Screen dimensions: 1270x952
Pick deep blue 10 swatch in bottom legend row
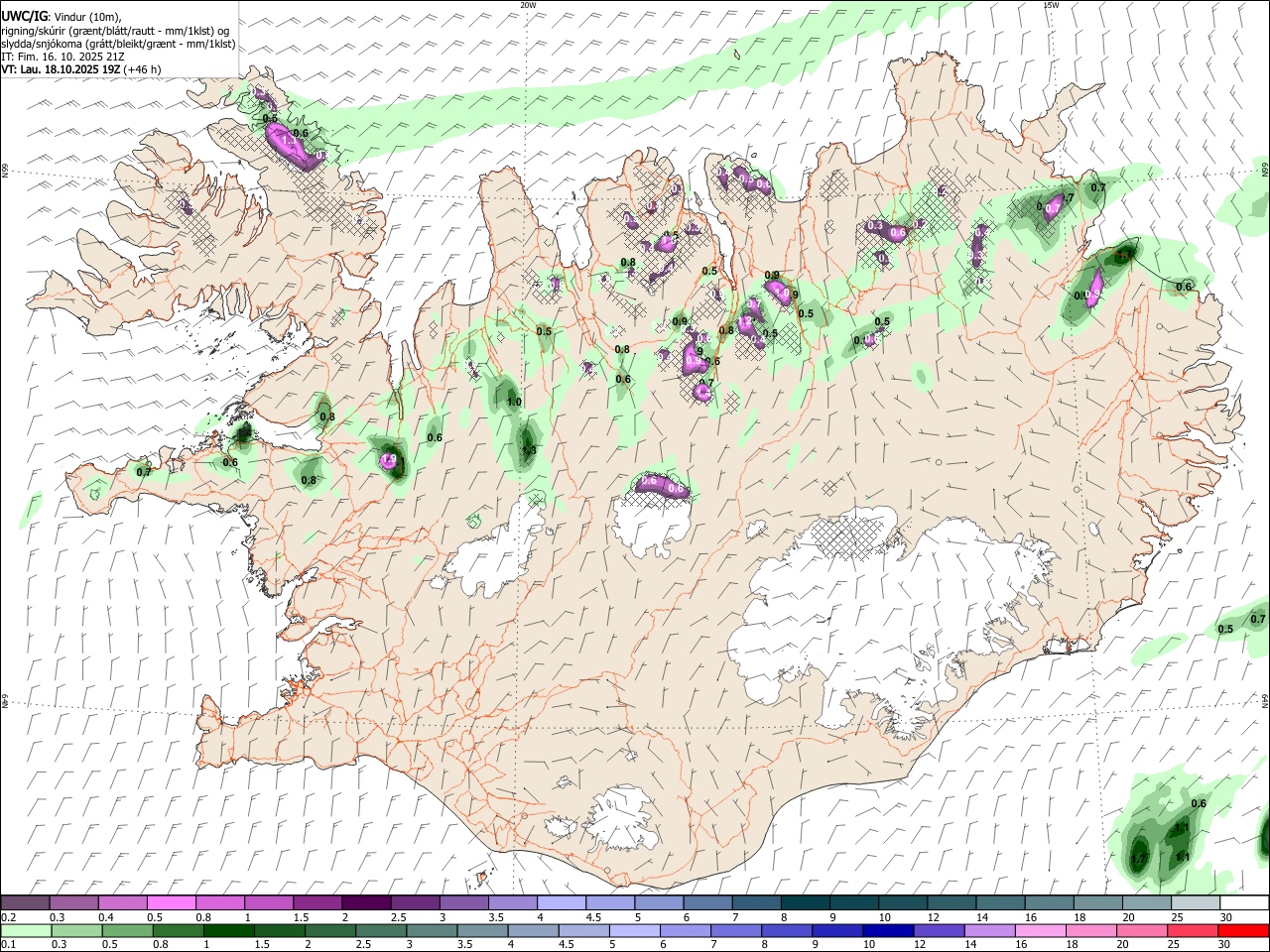click(888, 930)
